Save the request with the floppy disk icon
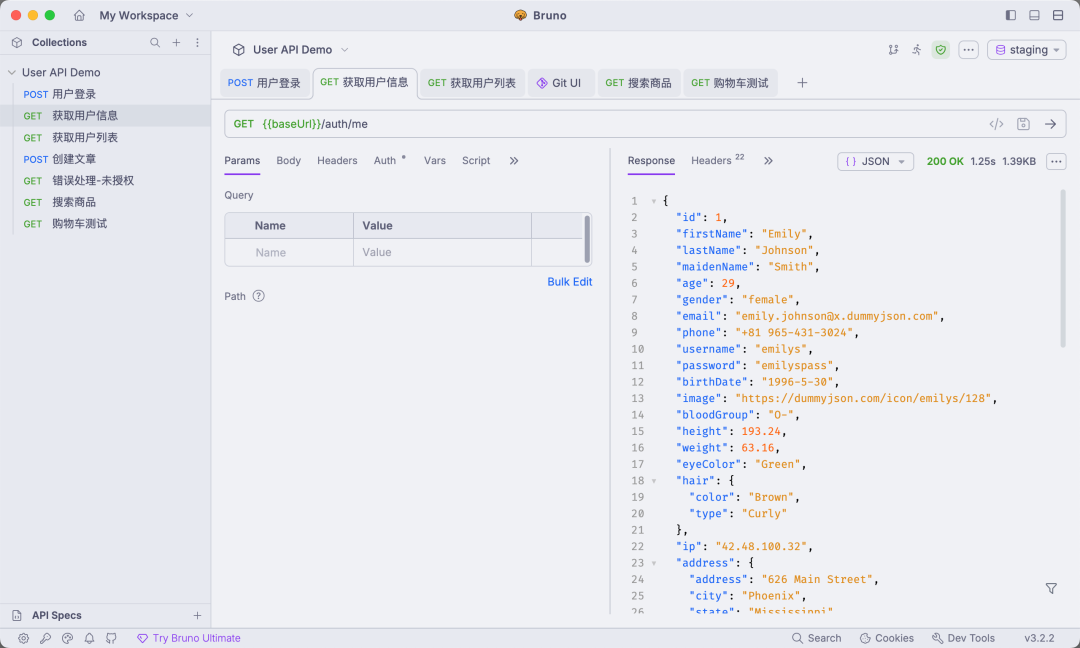 click(1023, 124)
